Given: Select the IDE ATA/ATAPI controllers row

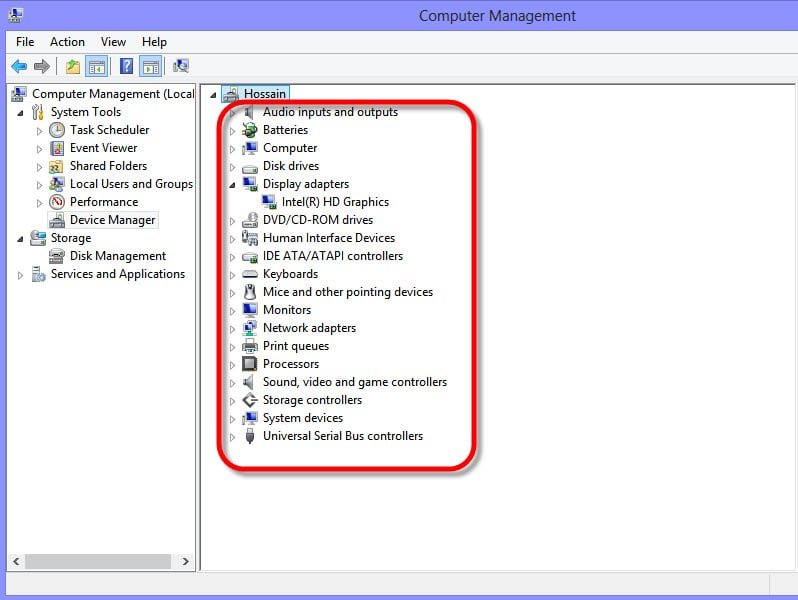Looking at the screenshot, I should click(x=333, y=256).
